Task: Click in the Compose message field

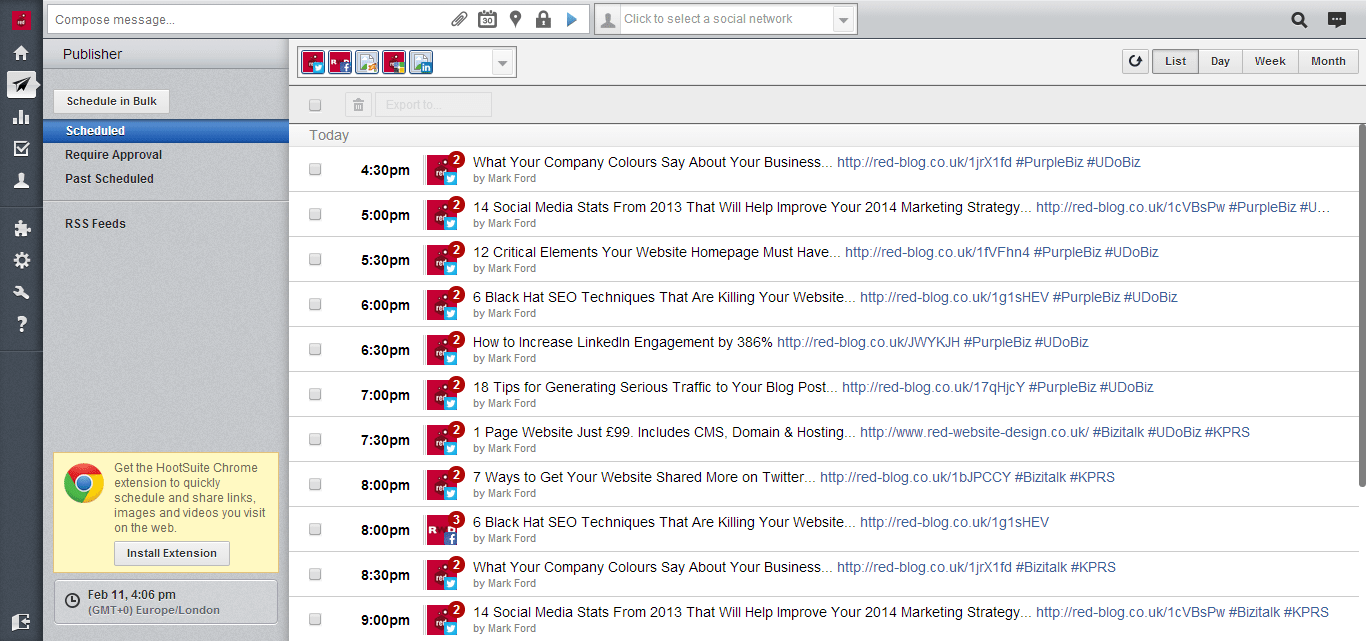Action: pyautogui.click(x=250, y=19)
